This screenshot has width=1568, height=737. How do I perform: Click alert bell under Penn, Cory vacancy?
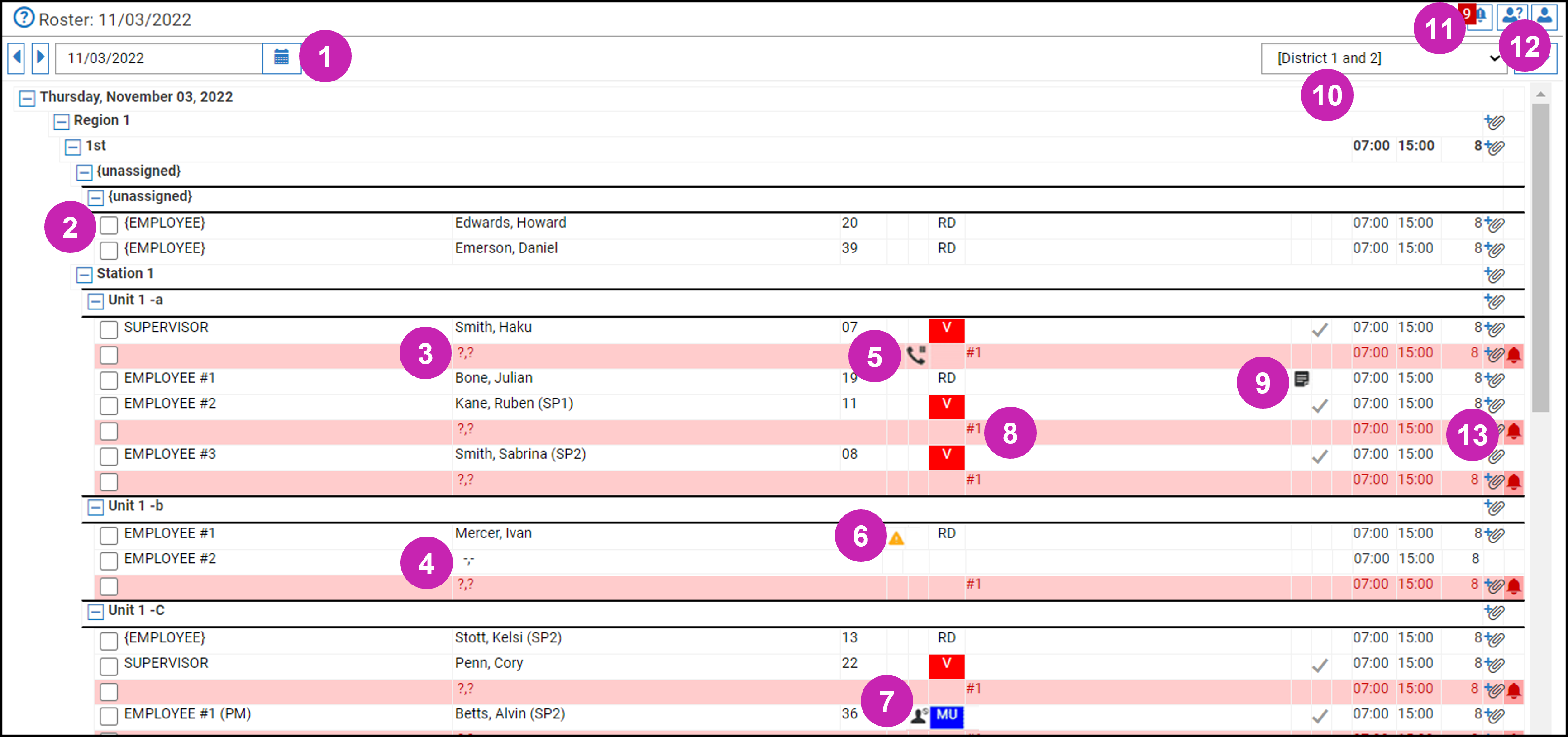(x=1514, y=690)
